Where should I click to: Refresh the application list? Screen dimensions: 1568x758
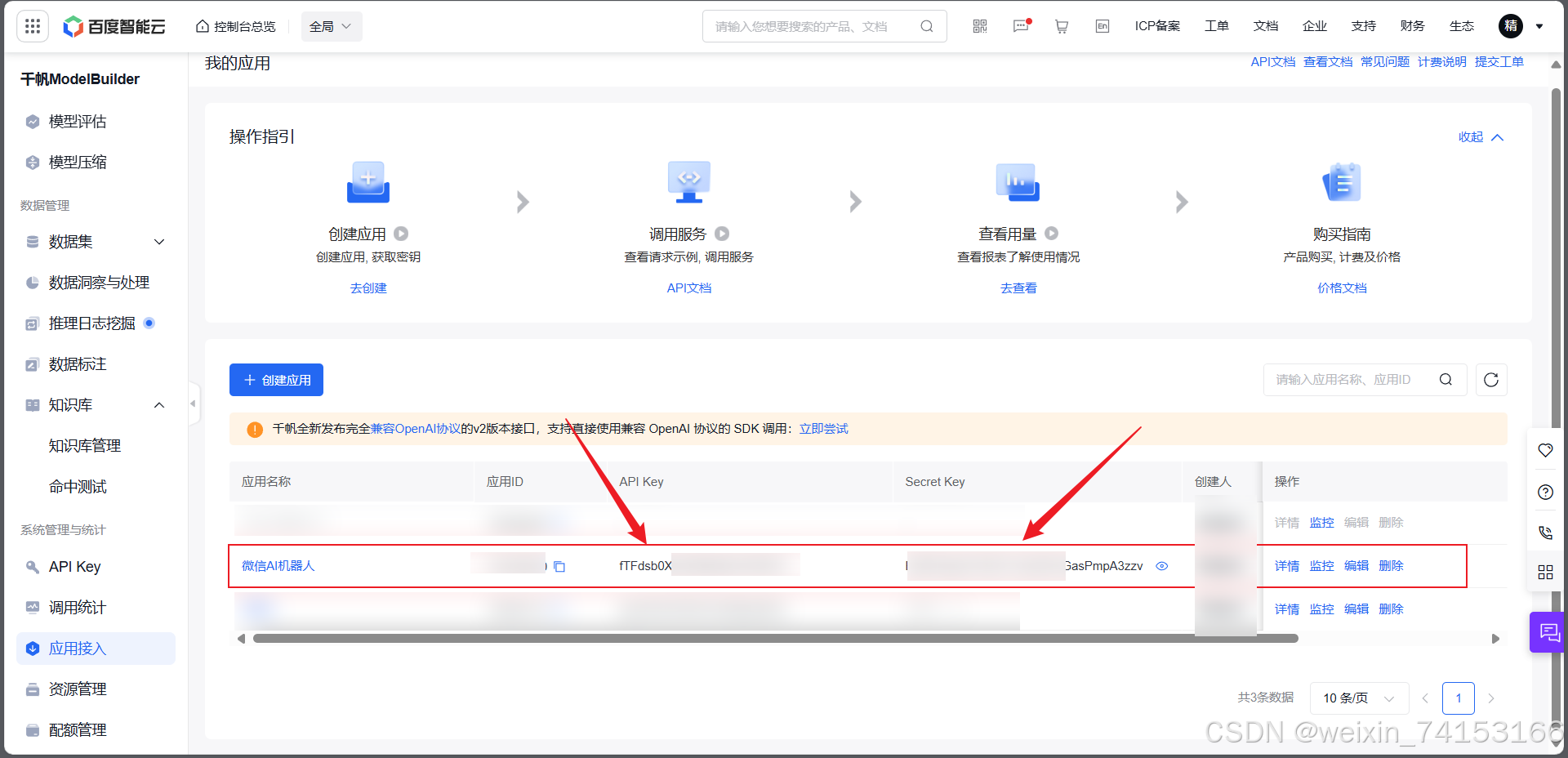1491,380
